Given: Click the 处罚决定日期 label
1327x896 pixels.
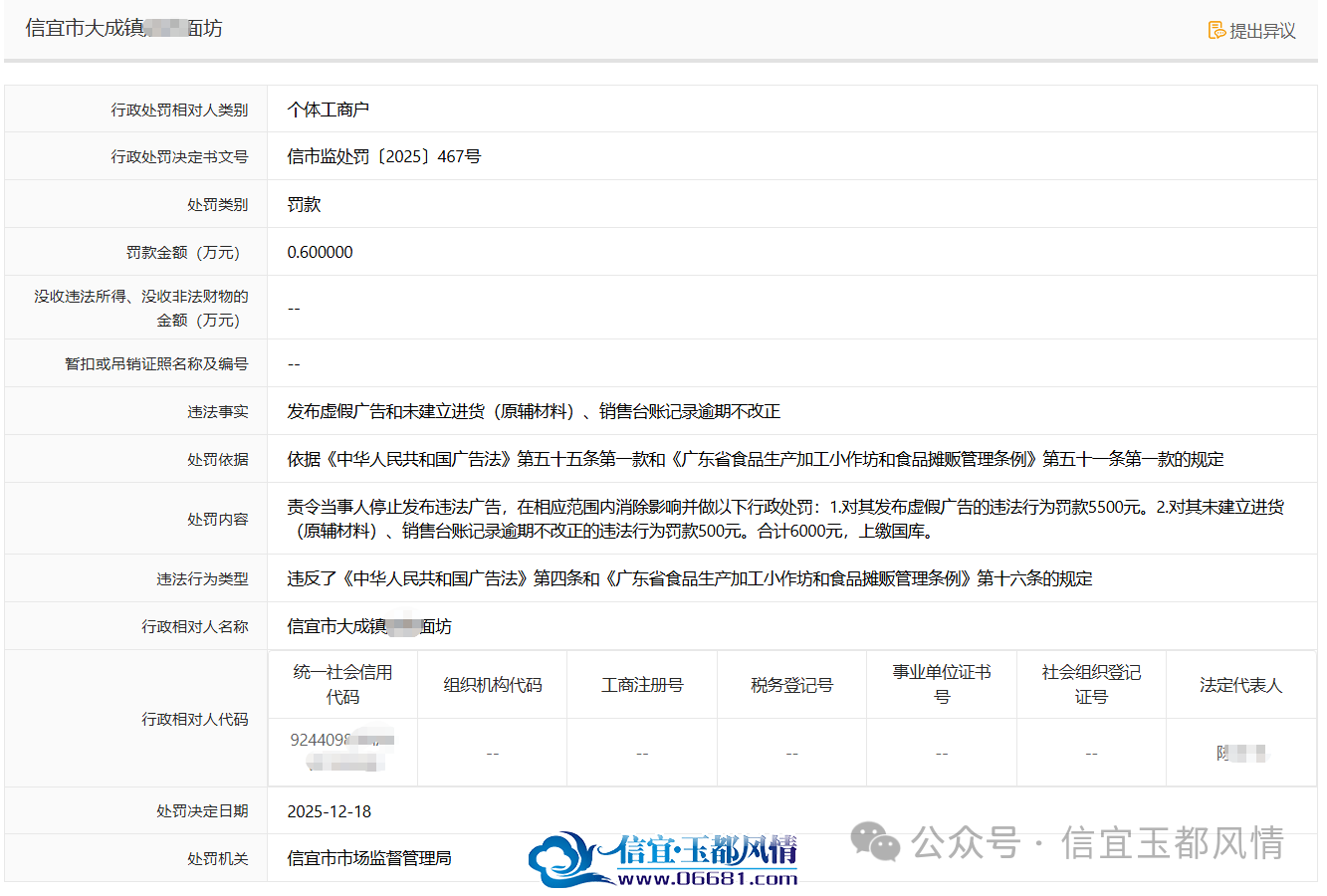Looking at the screenshot, I should 202,811.
